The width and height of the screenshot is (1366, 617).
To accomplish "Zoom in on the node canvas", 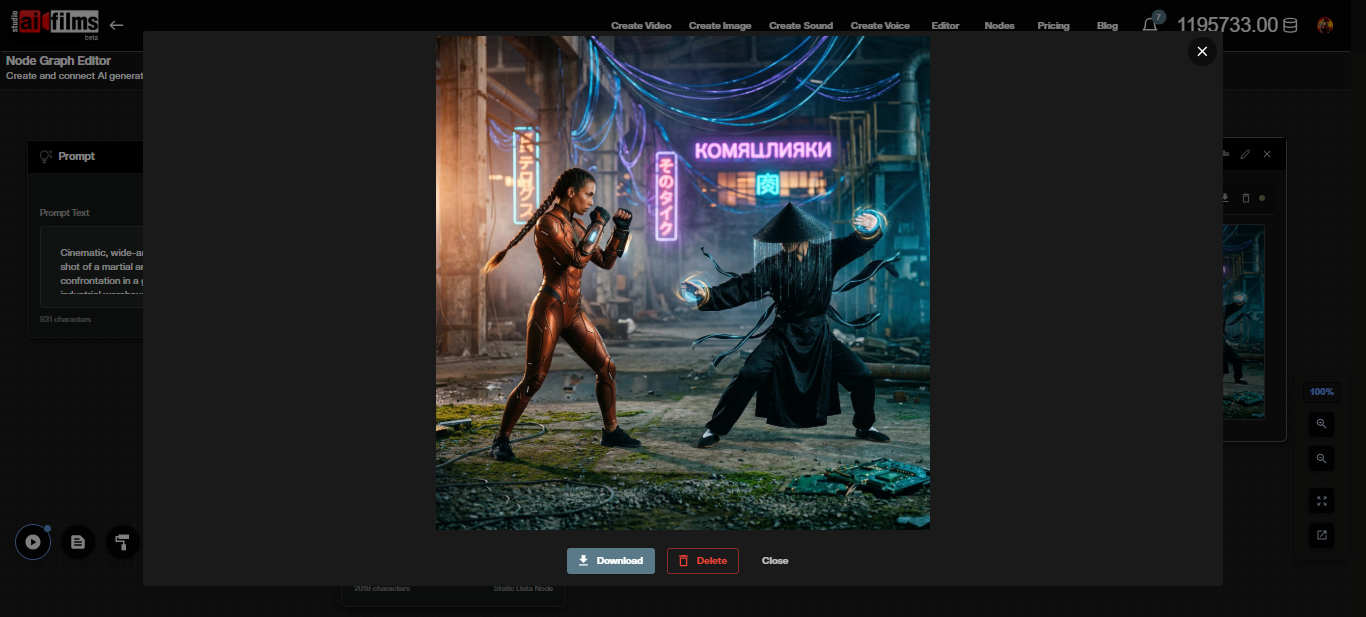I will 1321,424.
